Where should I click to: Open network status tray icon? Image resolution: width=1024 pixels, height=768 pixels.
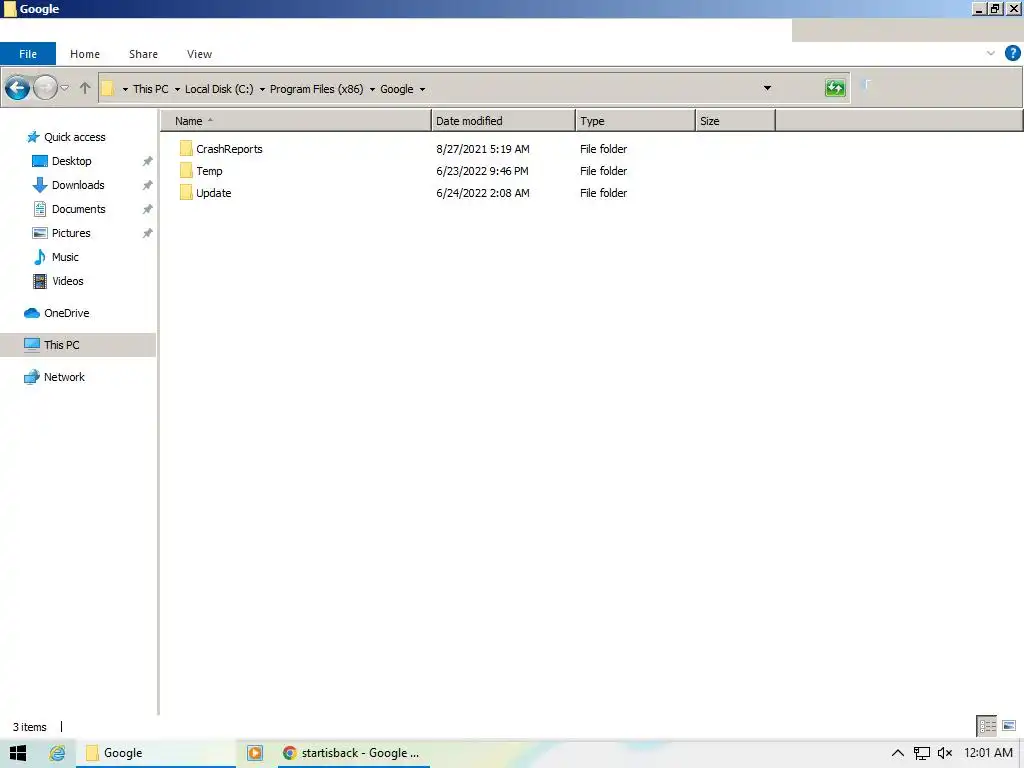921,754
